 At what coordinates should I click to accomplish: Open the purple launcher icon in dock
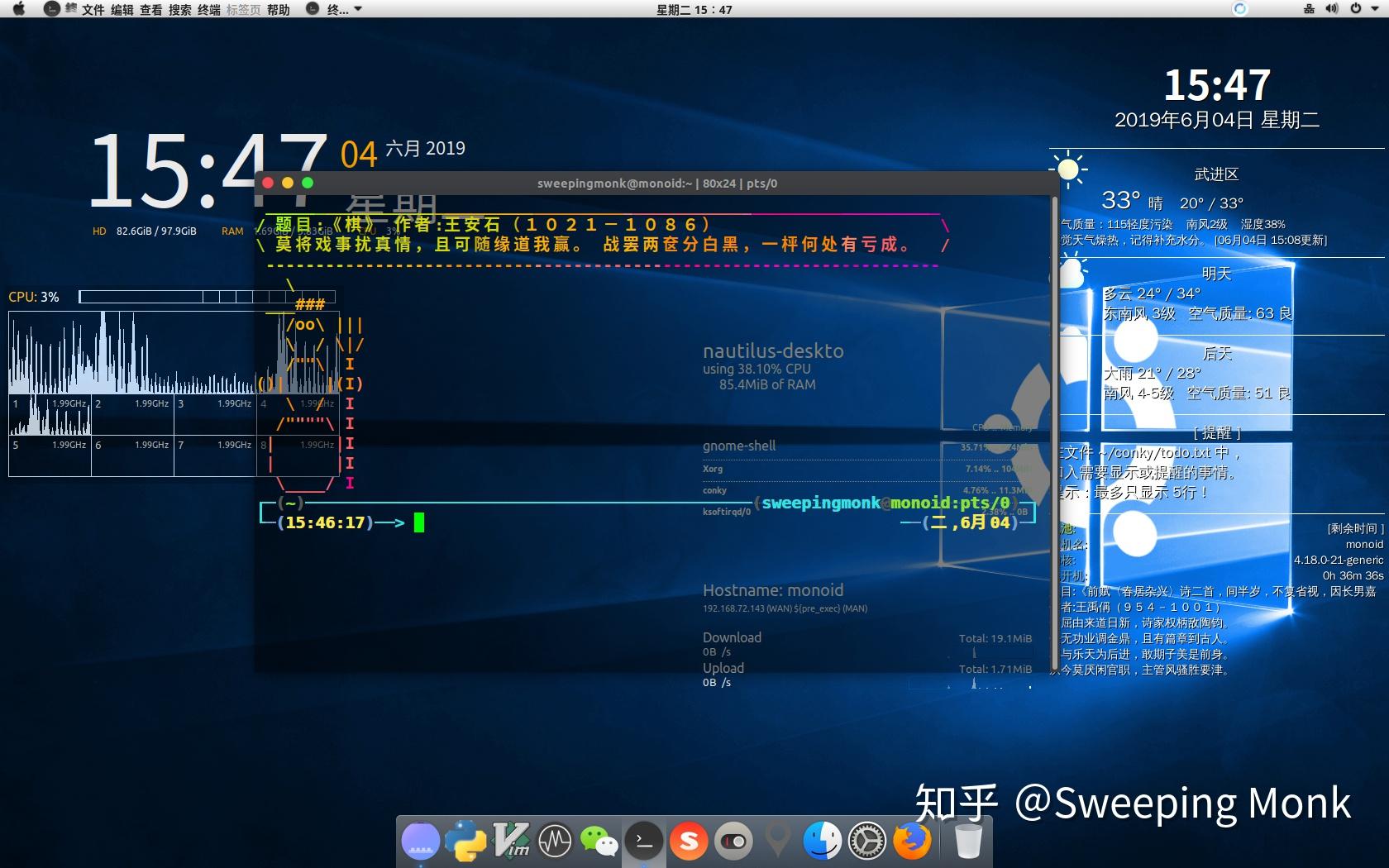(421, 842)
